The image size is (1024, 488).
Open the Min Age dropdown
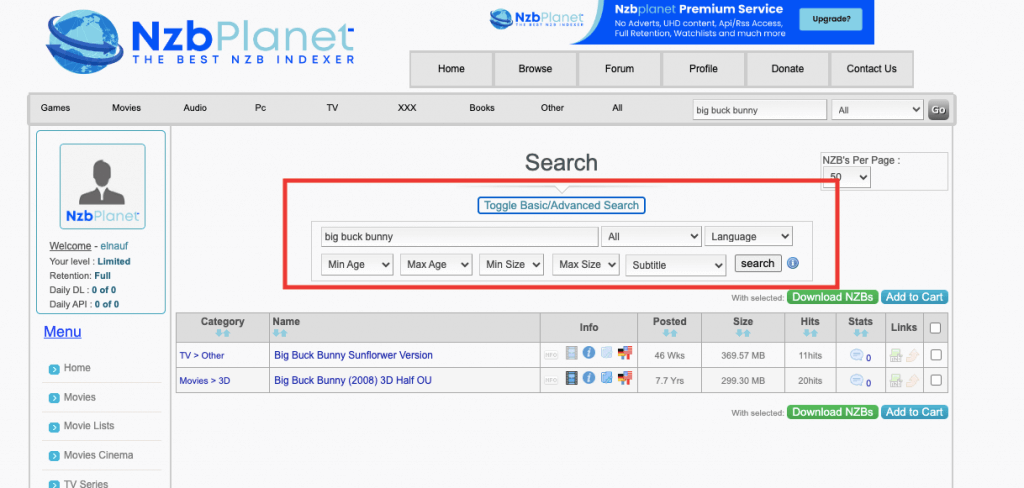357,265
